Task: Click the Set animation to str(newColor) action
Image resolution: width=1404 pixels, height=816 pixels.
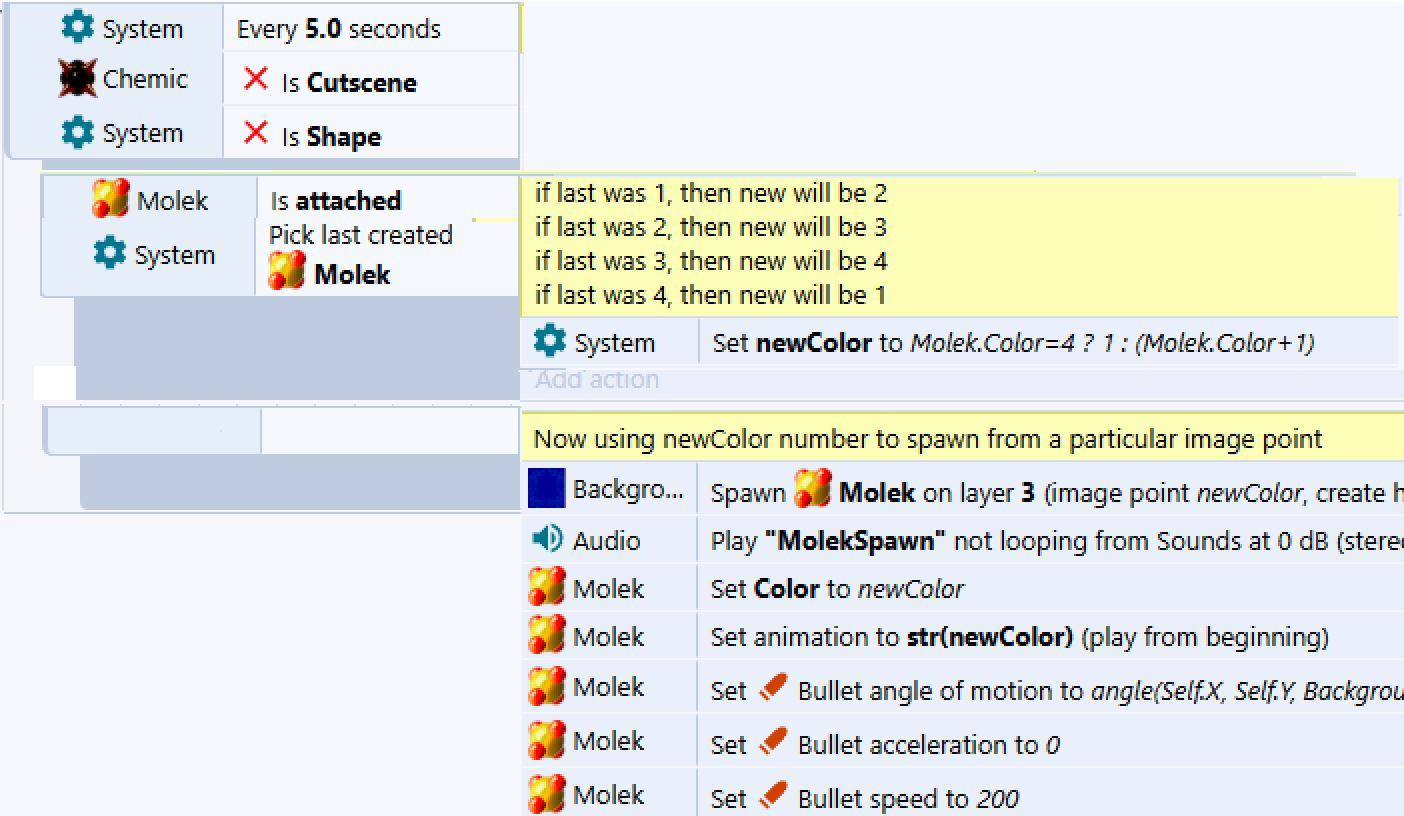Action: [1018, 637]
